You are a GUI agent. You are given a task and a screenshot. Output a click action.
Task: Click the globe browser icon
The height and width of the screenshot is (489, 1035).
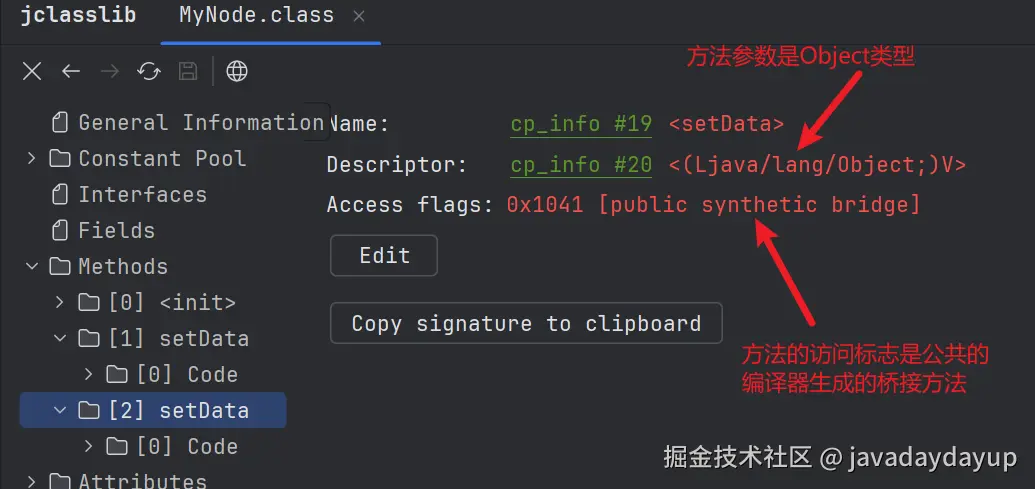[x=237, y=71]
